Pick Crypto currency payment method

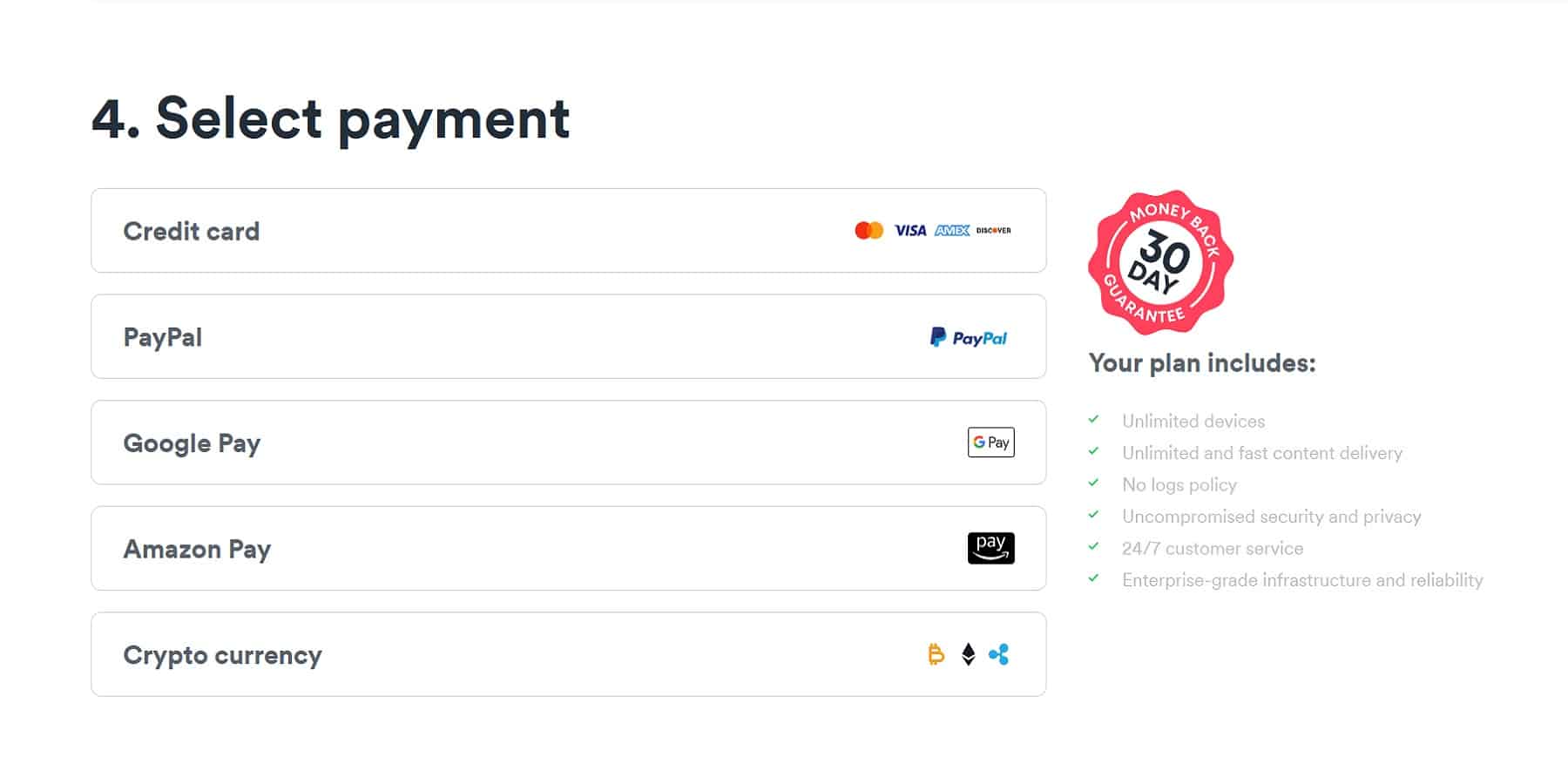569,654
